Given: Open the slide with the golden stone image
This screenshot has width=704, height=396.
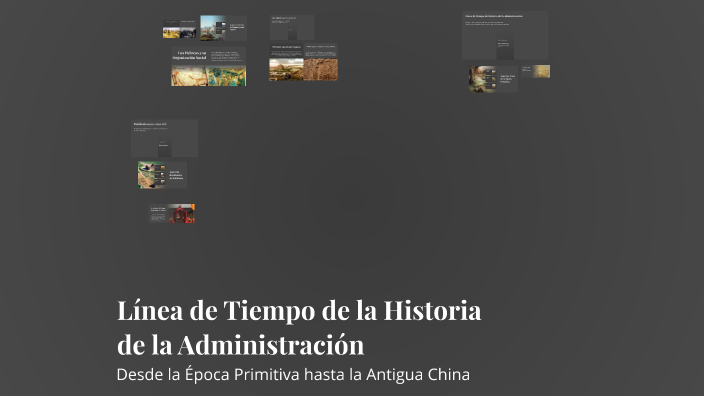Looking at the screenshot, I should tap(536, 71).
